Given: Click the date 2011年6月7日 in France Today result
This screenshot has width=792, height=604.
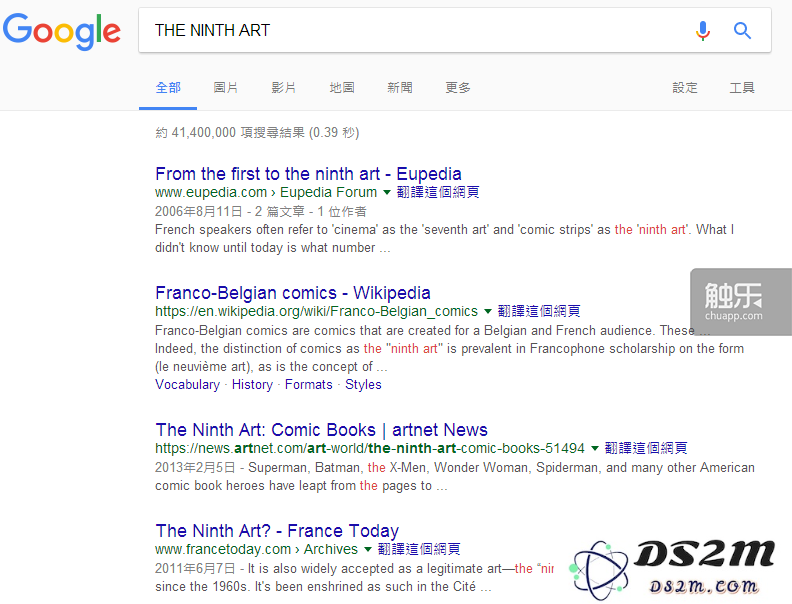Looking at the screenshot, I should 195,569.
